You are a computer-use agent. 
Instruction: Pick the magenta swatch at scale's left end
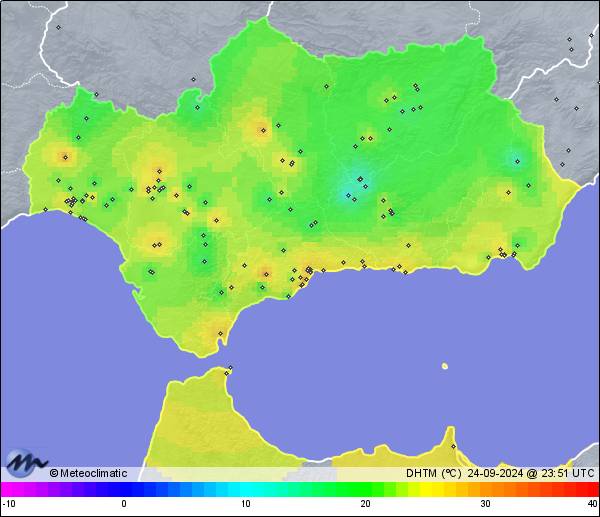7,489
